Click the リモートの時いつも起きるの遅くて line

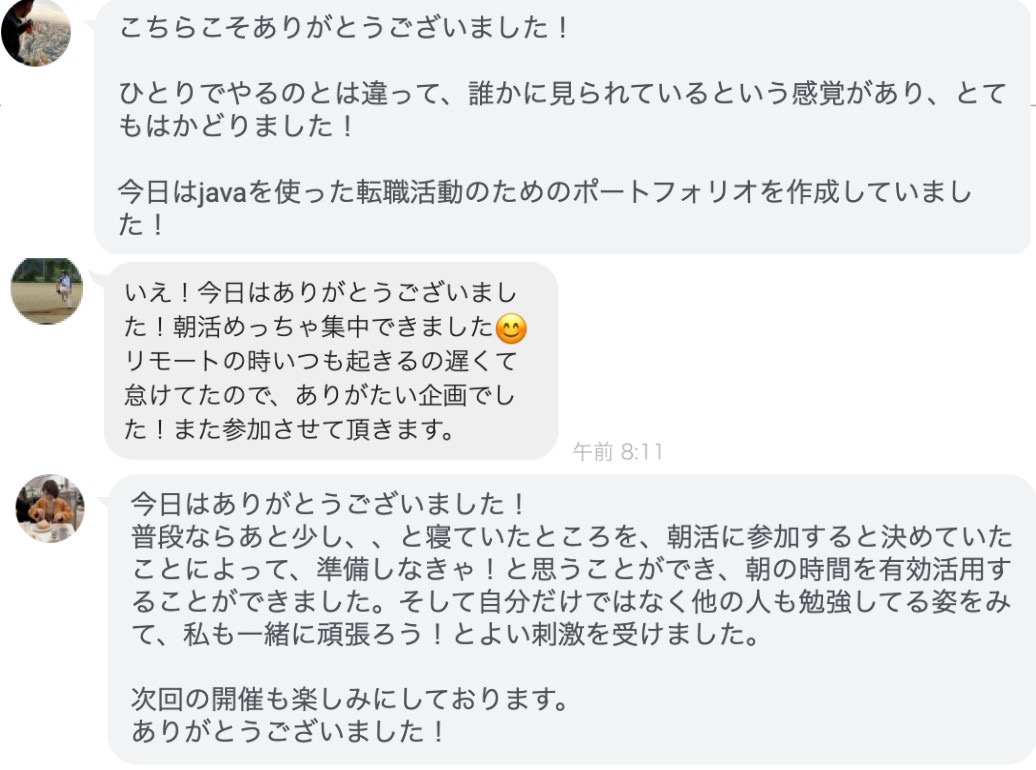pos(320,362)
